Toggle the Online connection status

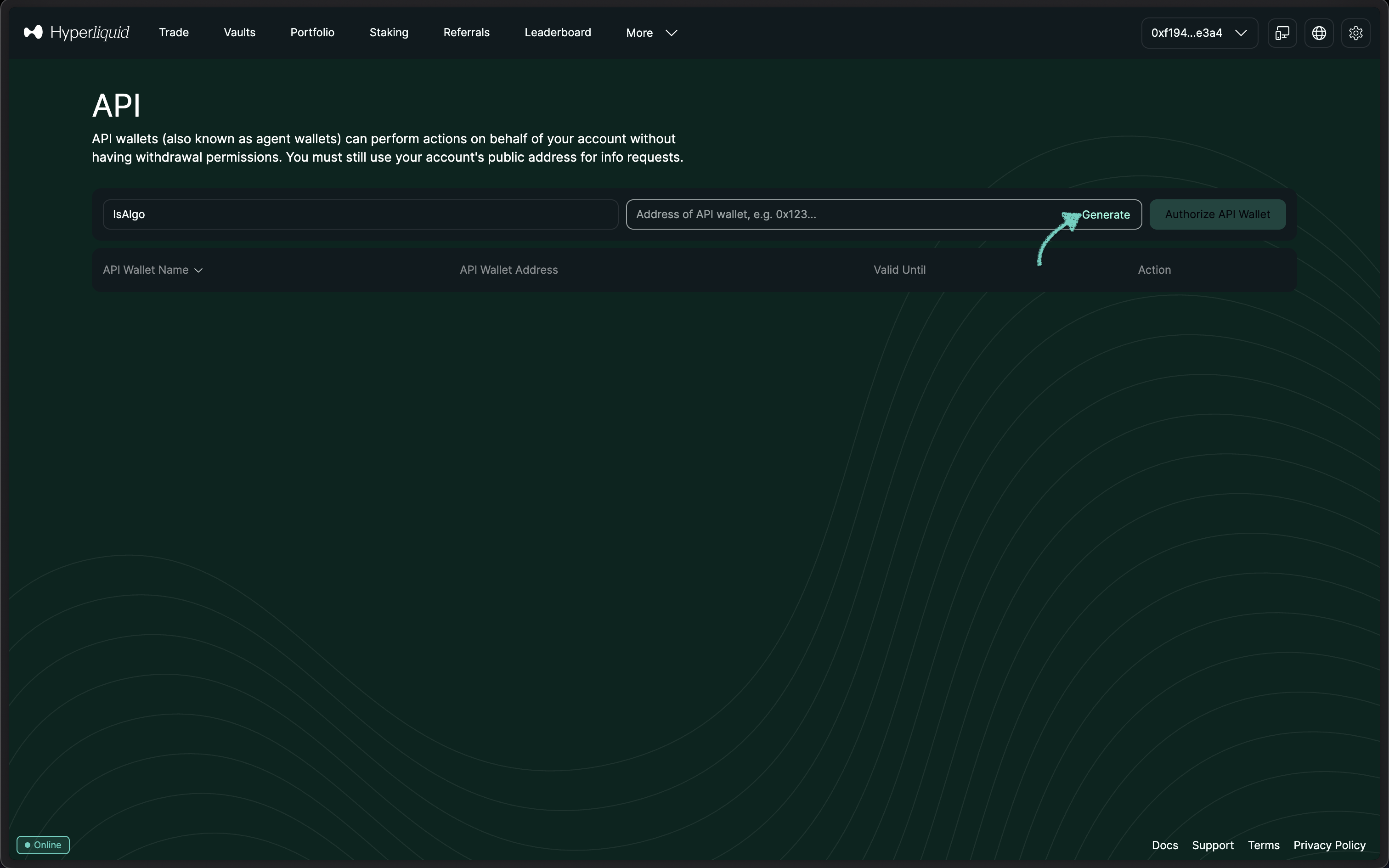42,845
